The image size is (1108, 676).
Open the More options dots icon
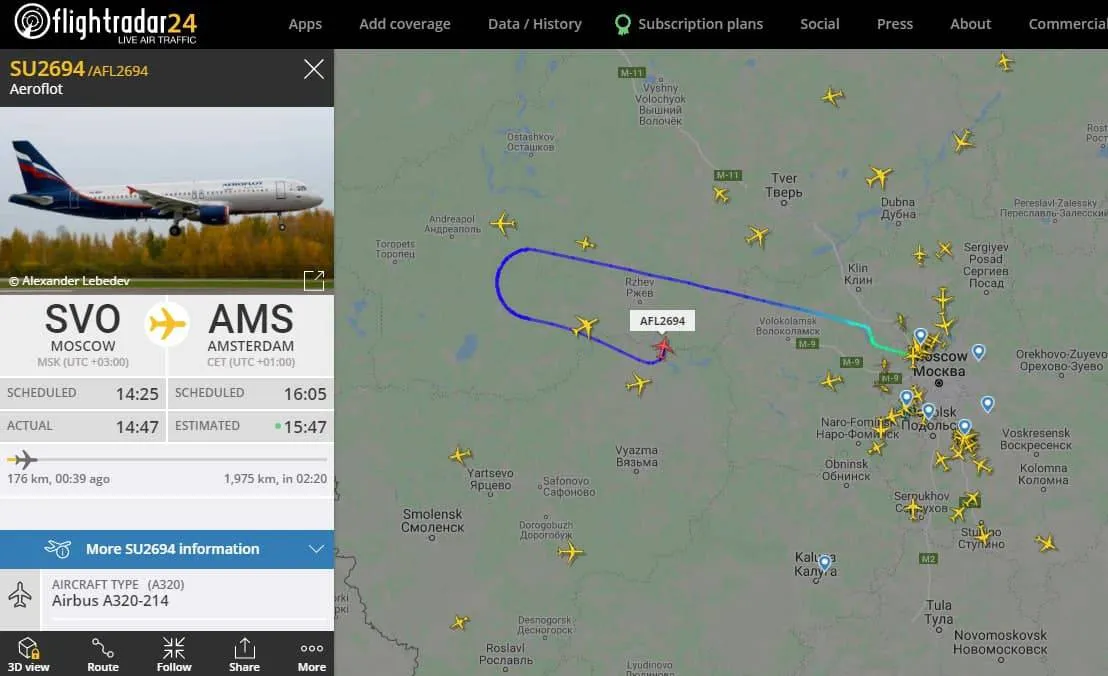click(x=312, y=648)
